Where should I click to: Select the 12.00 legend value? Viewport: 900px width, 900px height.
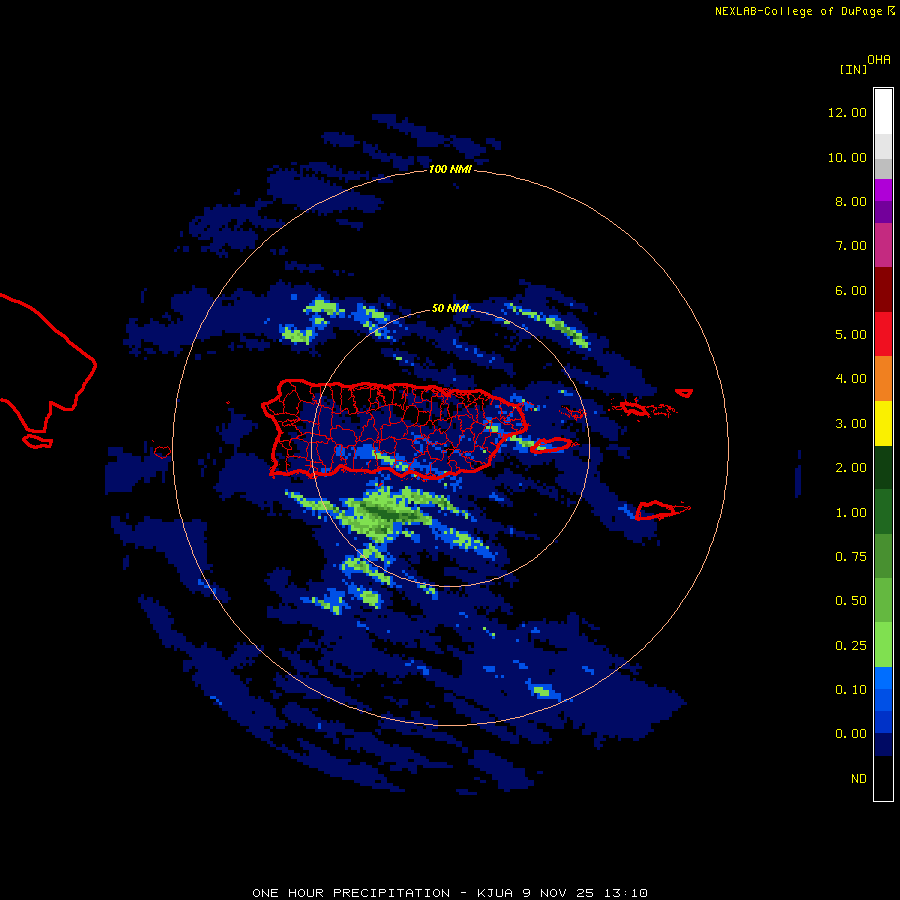[847, 112]
